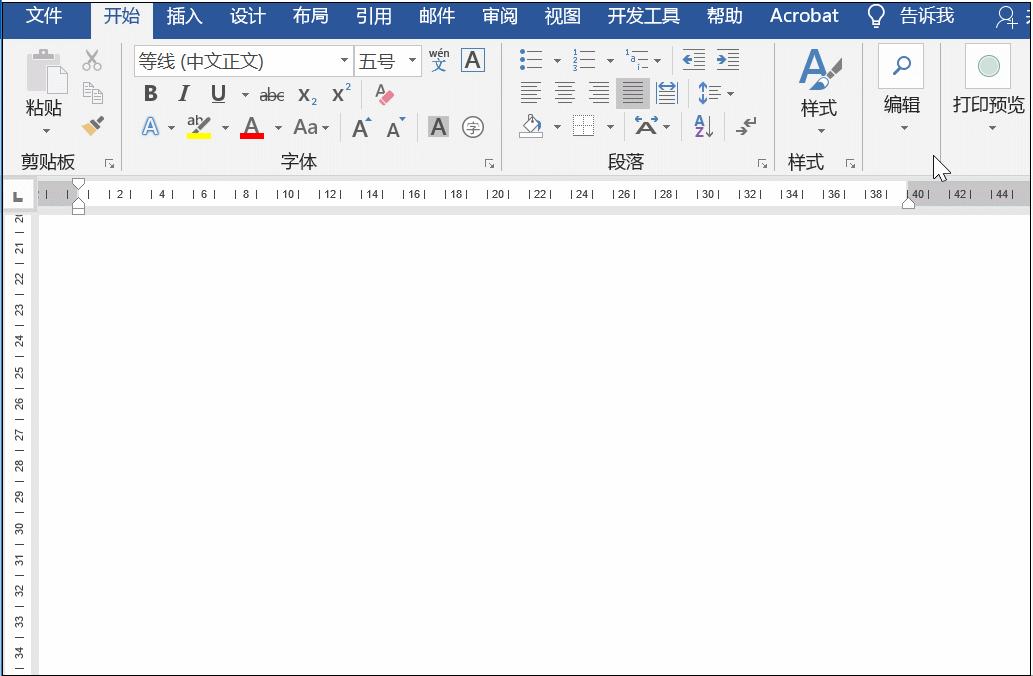
Task: Click the Cut scissors icon
Action: [92, 60]
